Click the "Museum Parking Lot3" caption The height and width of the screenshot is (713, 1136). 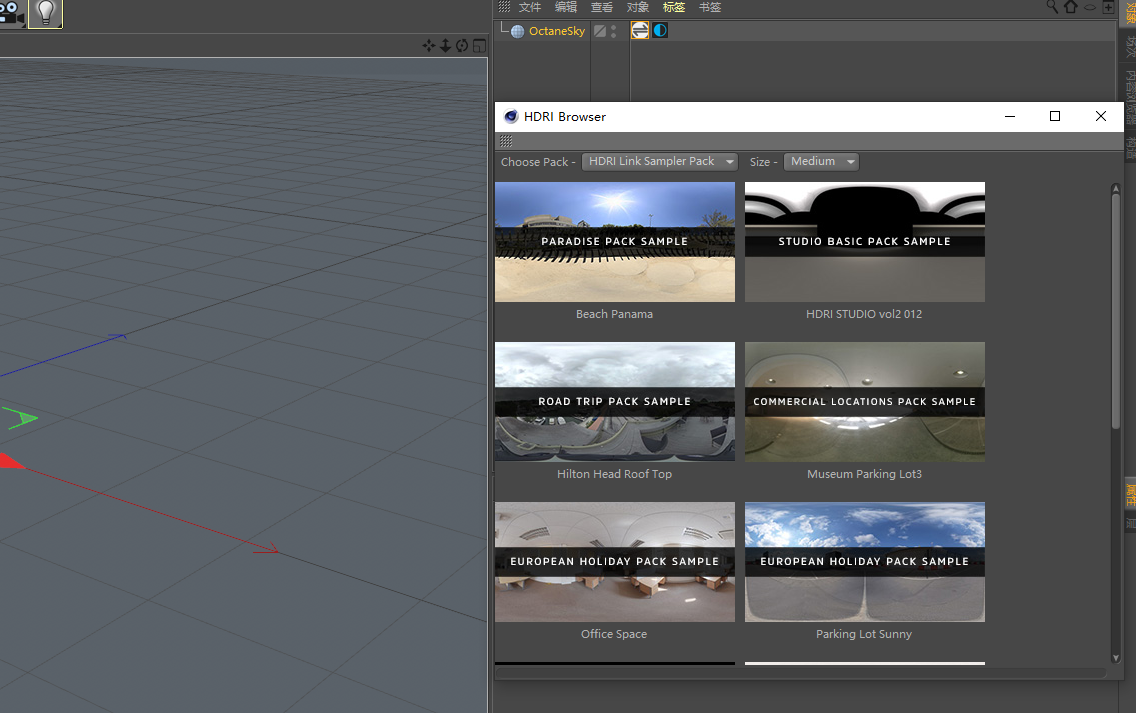pyautogui.click(x=864, y=475)
